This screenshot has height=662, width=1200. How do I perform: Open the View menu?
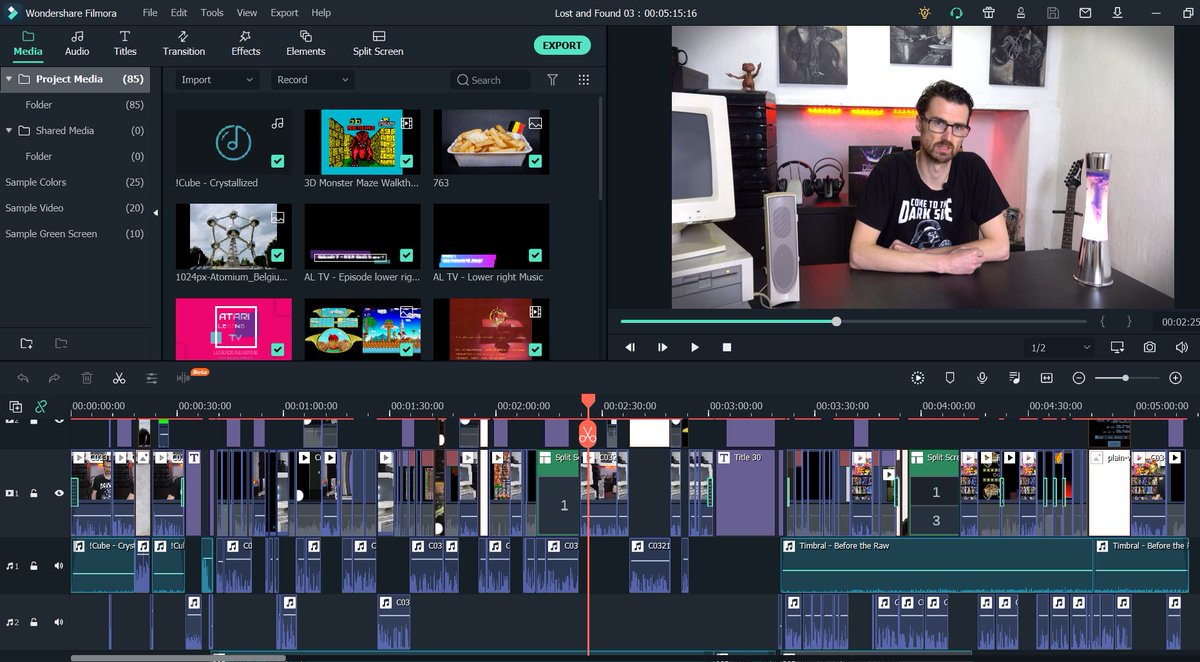point(247,13)
